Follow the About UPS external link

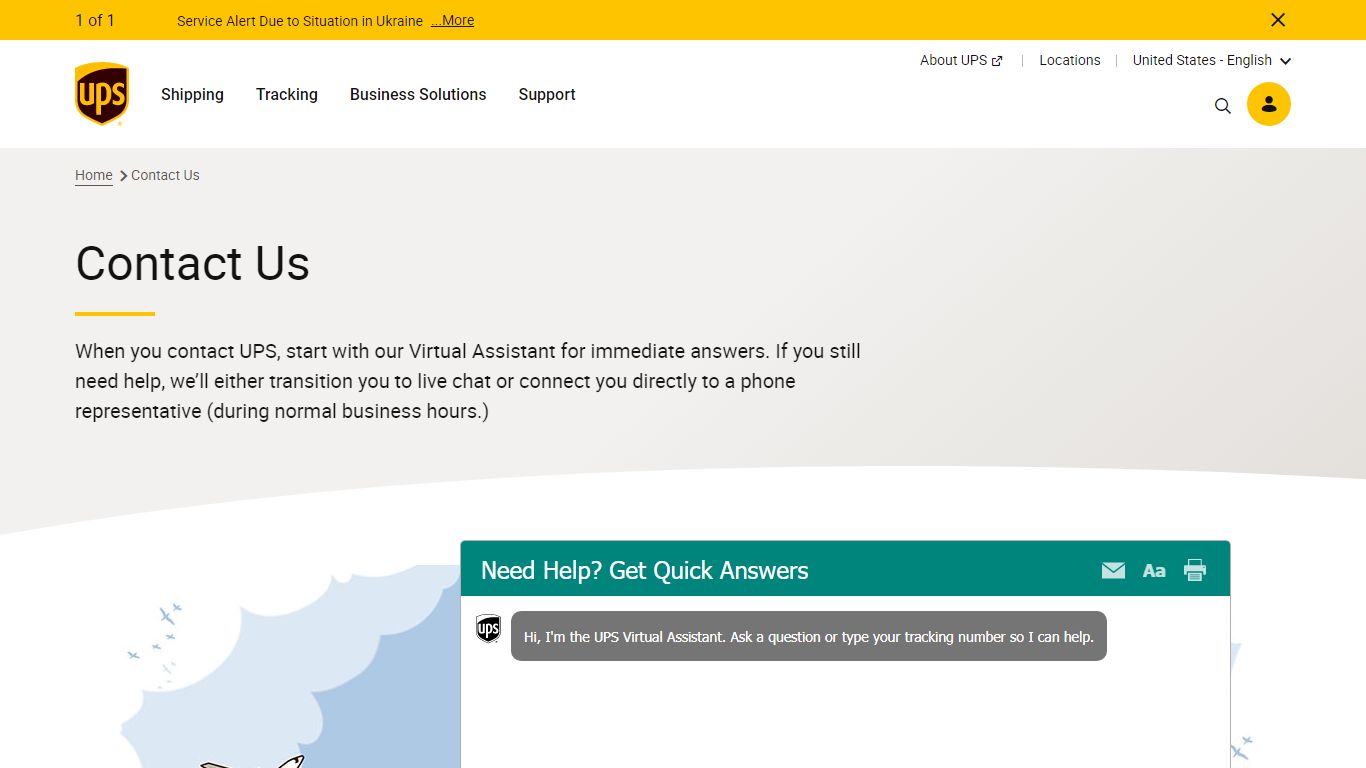pos(961,60)
